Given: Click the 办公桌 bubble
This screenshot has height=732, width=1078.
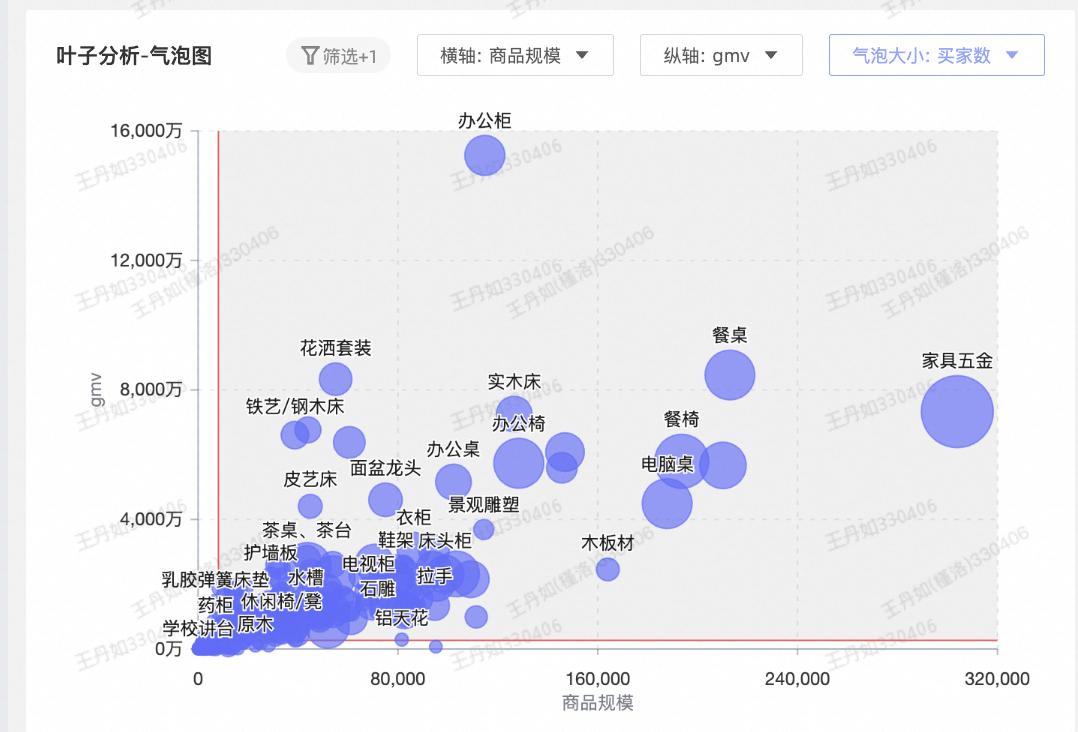Looking at the screenshot, I should pyautogui.click(x=453, y=482).
